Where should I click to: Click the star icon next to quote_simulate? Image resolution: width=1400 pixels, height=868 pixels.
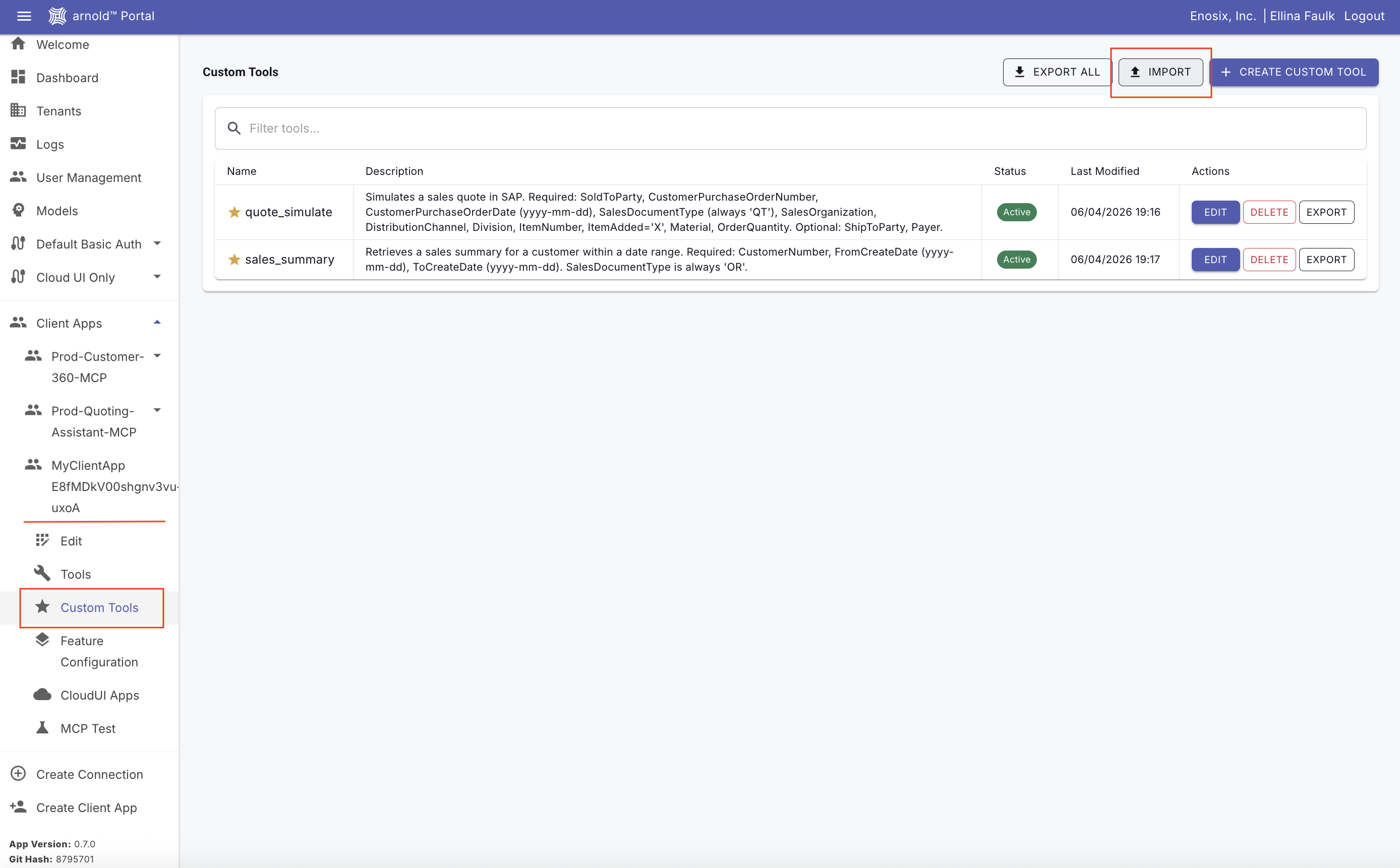[x=235, y=212]
